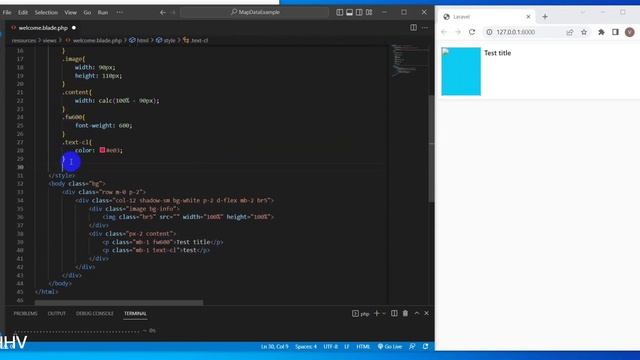
Task: Click the broken image thumbnail in page
Action: tap(461, 71)
